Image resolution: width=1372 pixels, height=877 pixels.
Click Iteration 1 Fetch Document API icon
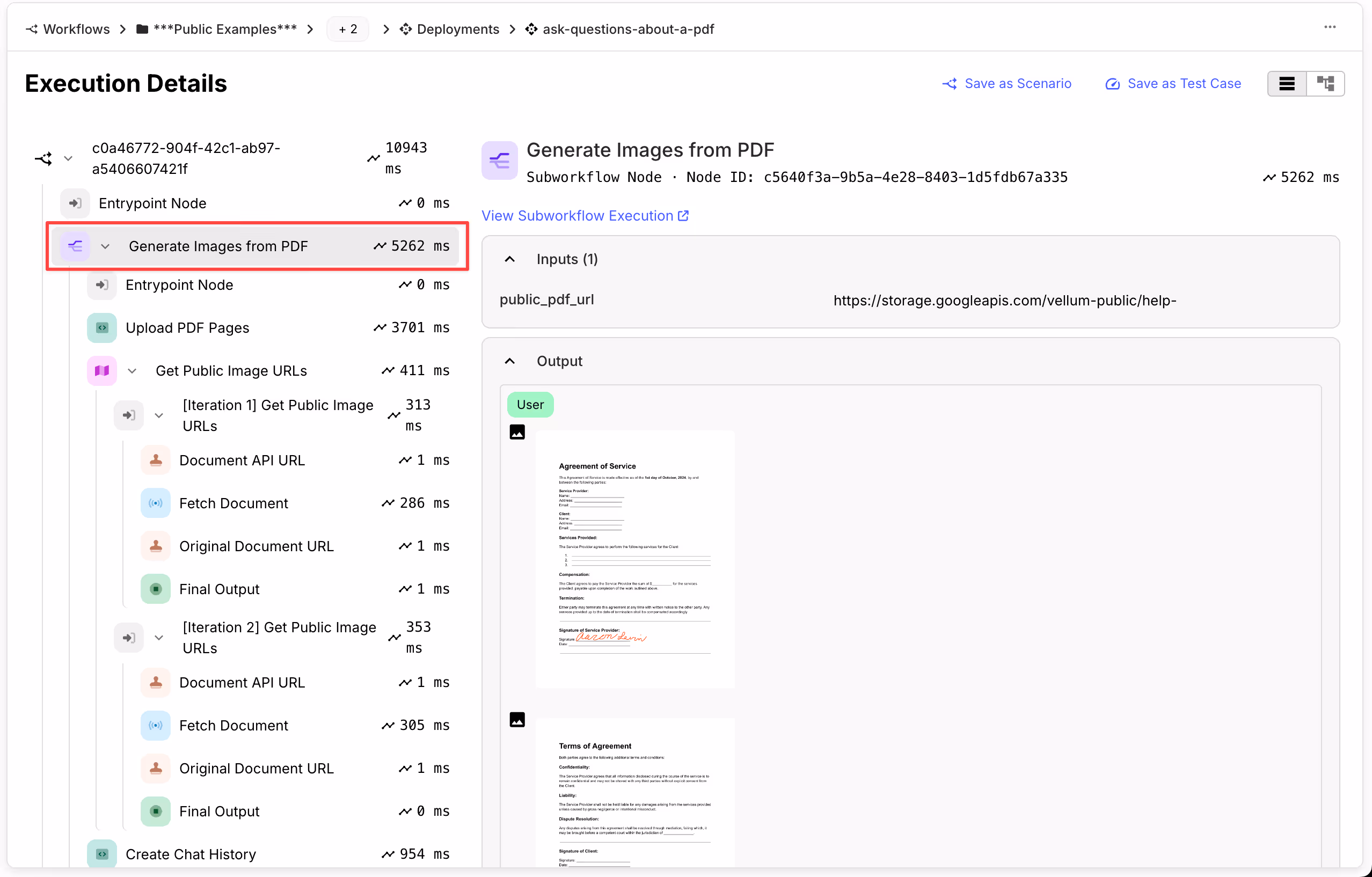click(x=156, y=503)
